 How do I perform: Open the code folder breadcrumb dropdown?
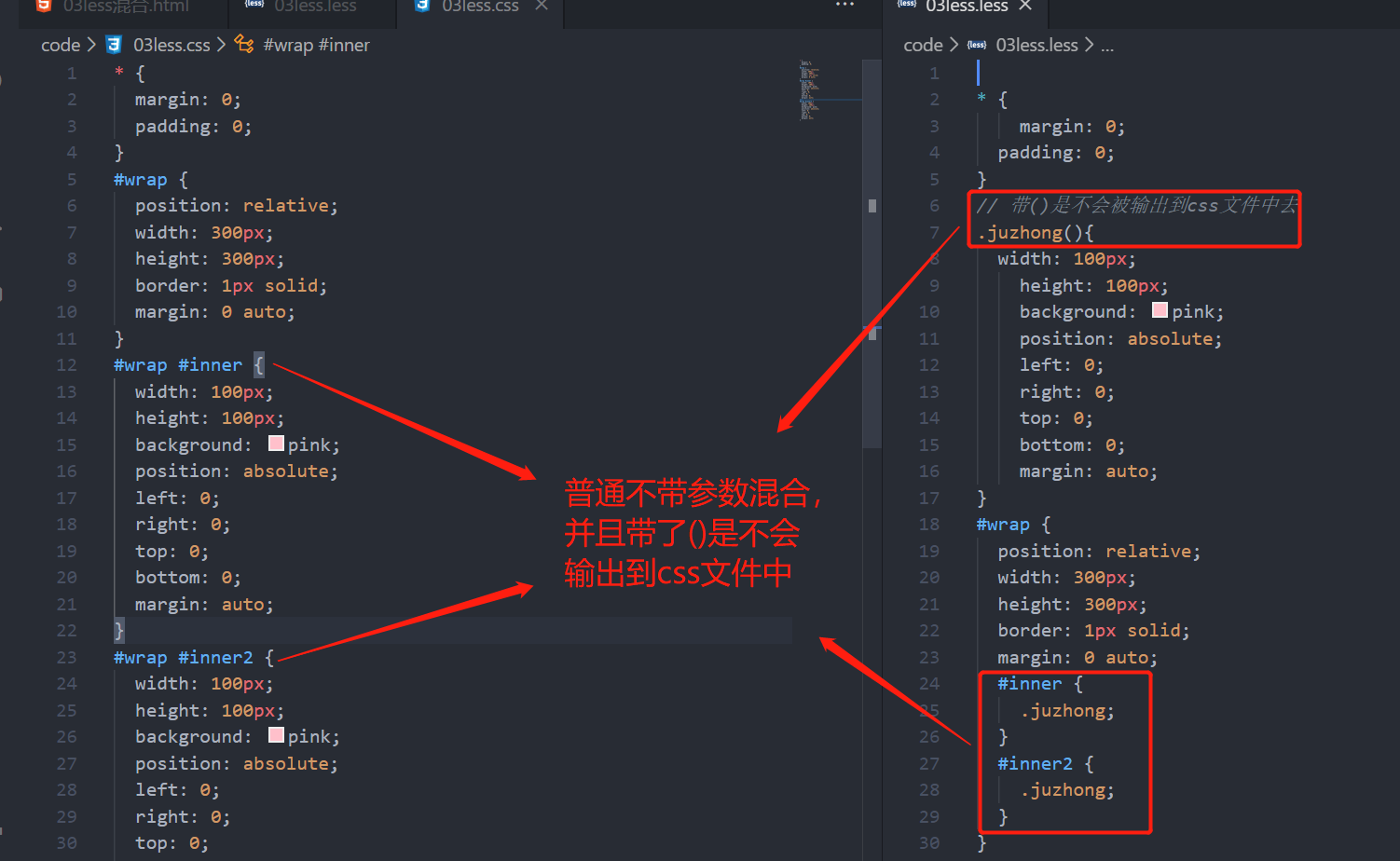pos(60,44)
